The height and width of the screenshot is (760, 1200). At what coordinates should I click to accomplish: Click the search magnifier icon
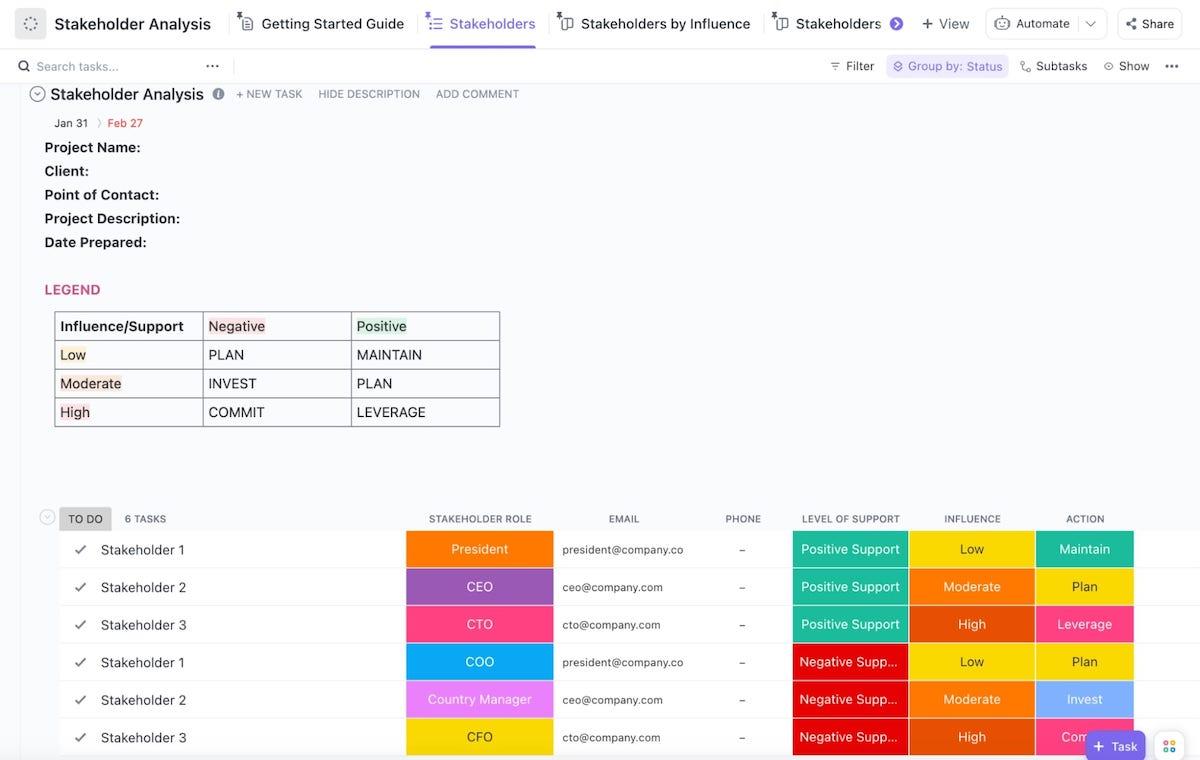point(24,67)
